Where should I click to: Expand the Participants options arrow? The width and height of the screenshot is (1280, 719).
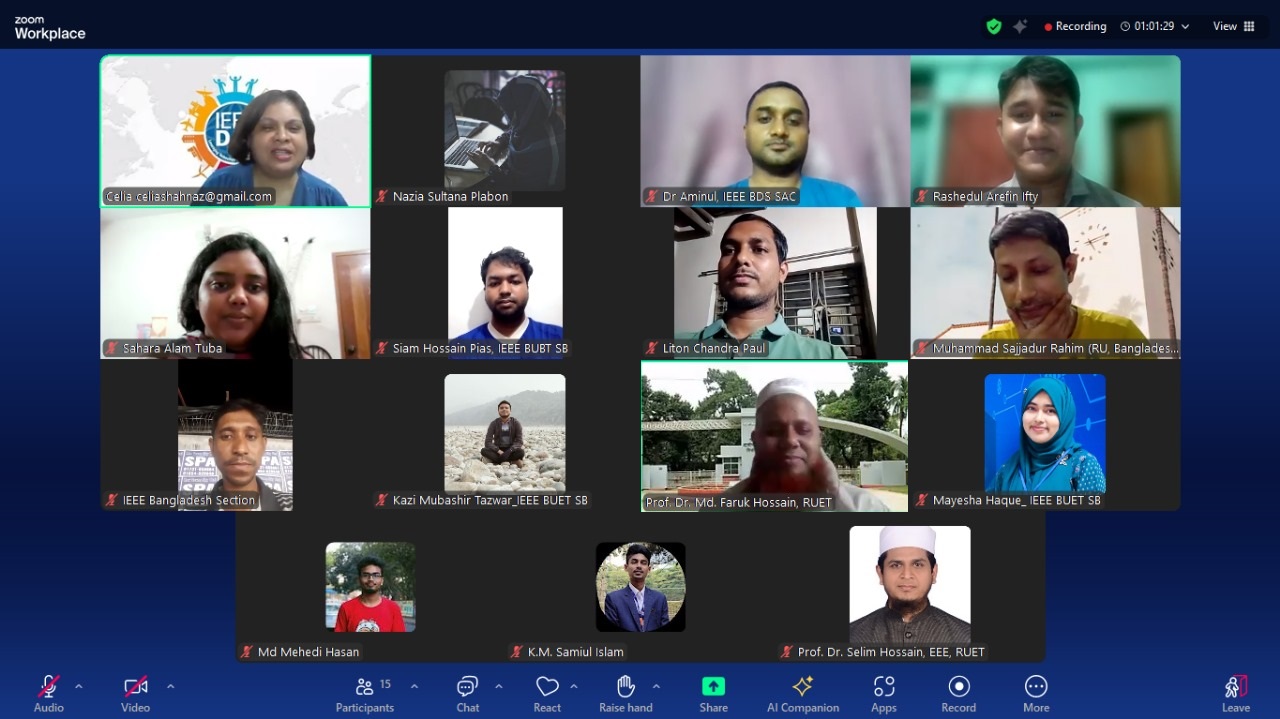tap(414, 686)
